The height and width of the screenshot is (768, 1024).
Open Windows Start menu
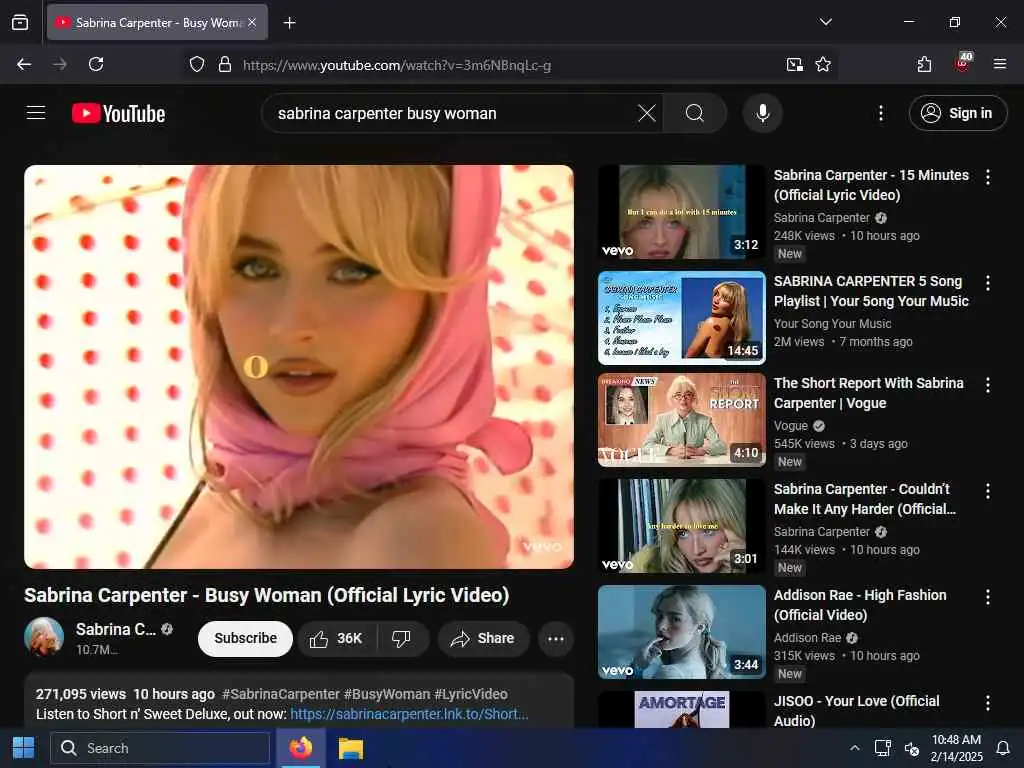[24, 748]
